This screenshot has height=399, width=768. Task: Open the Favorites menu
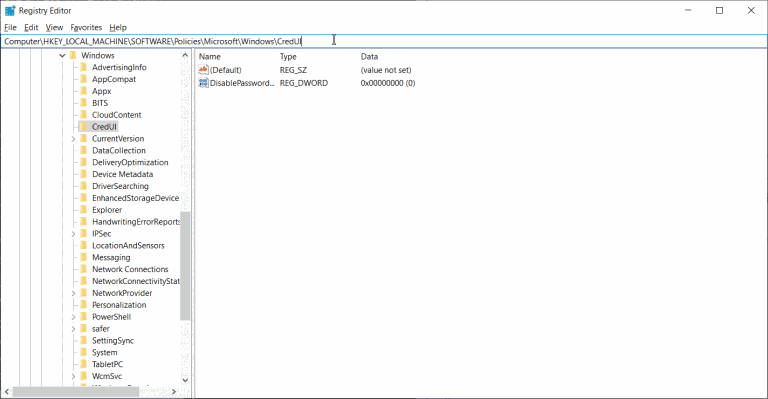[x=86, y=27]
